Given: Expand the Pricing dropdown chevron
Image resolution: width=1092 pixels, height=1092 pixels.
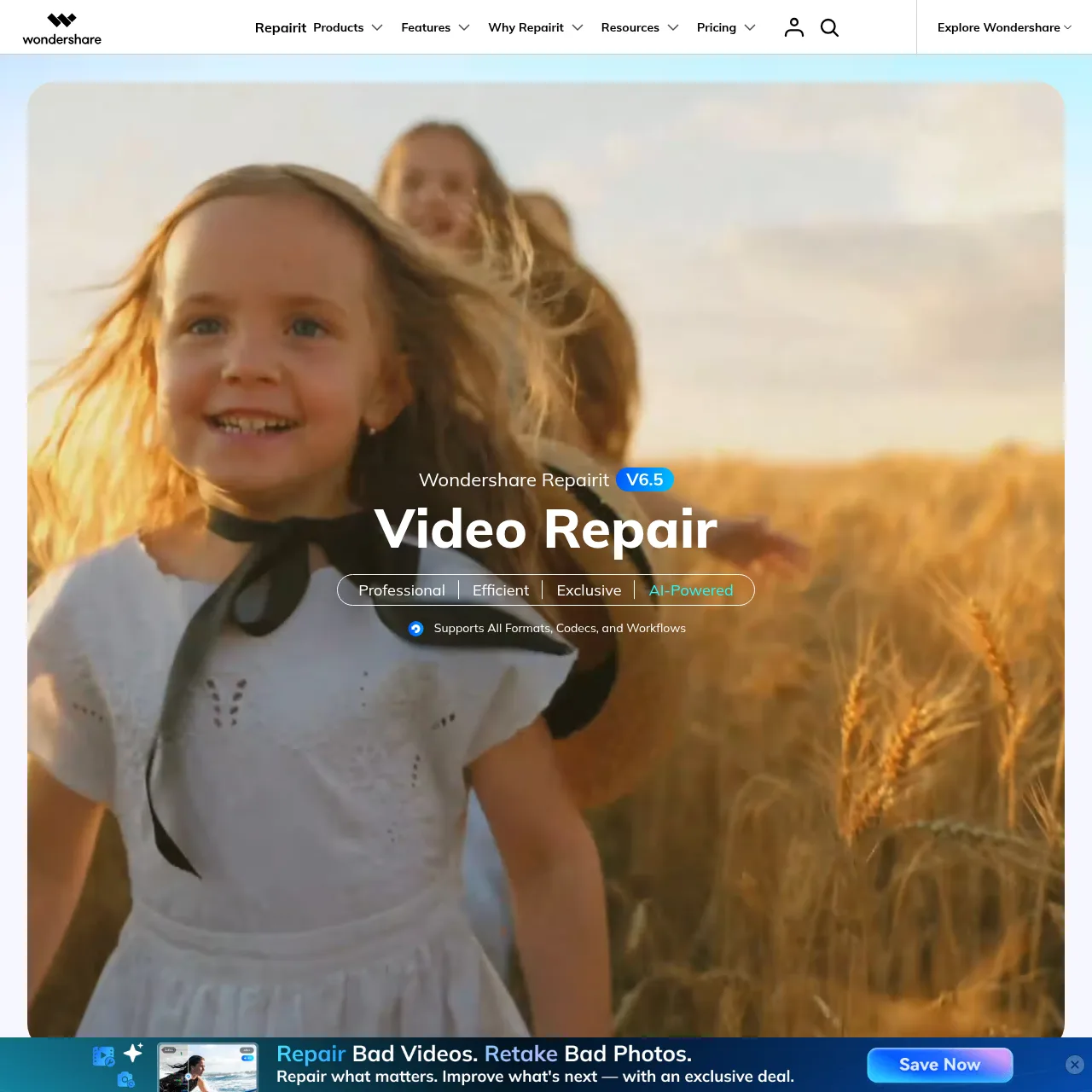Looking at the screenshot, I should tap(750, 27).
